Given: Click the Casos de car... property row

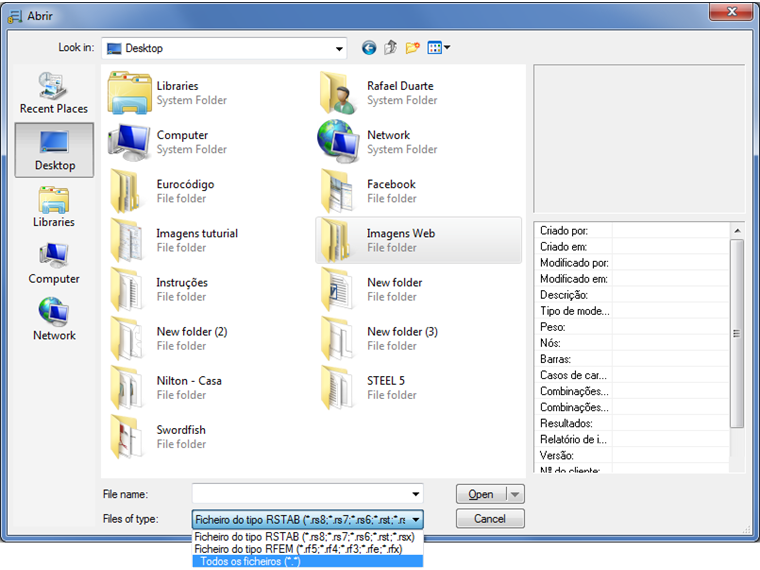Looking at the screenshot, I should (x=633, y=375).
